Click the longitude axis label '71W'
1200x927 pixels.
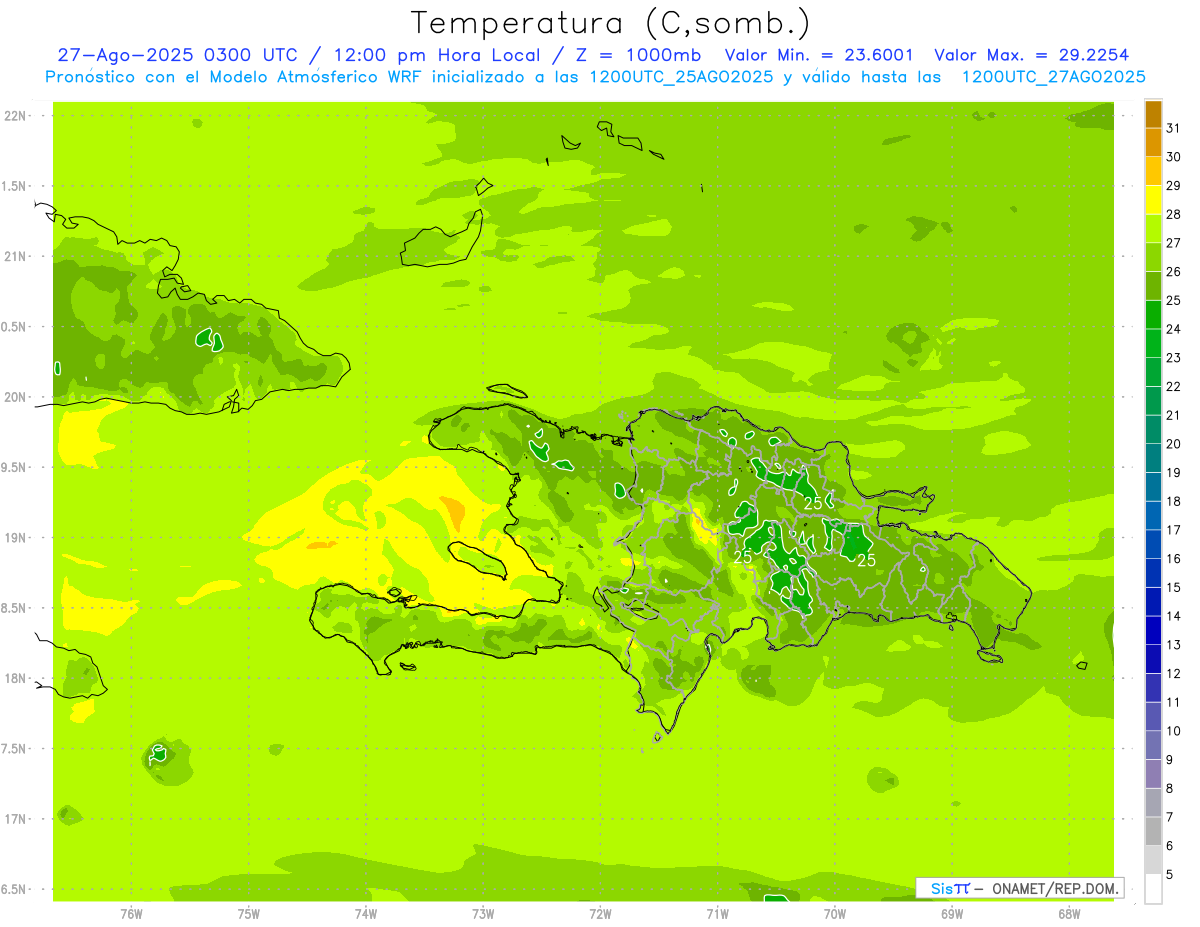pos(717,914)
